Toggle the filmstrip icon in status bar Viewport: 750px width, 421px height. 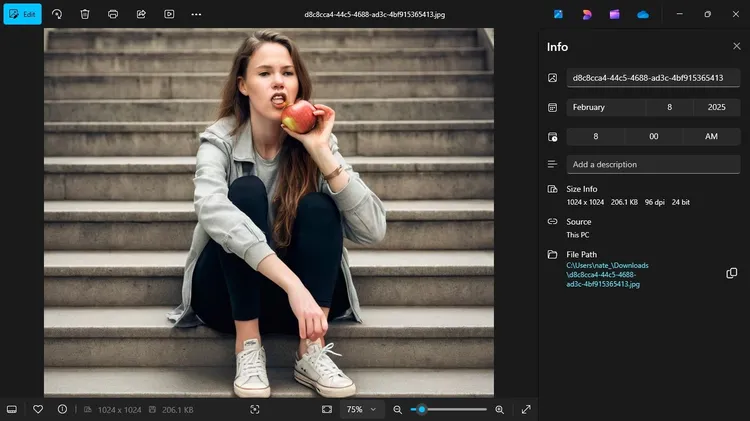(x=12, y=410)
